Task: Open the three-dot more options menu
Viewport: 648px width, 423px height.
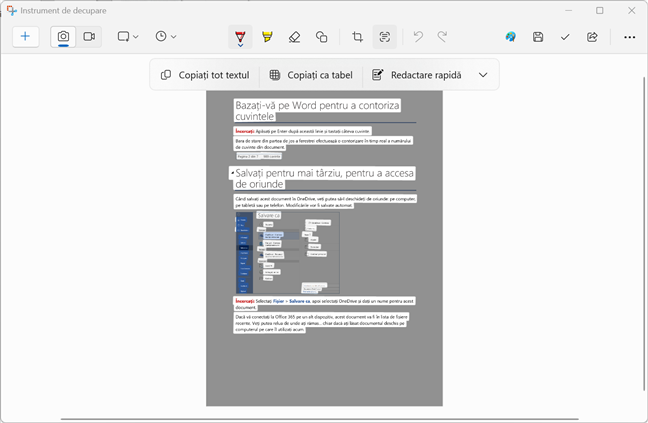Action: pos(629,37)
